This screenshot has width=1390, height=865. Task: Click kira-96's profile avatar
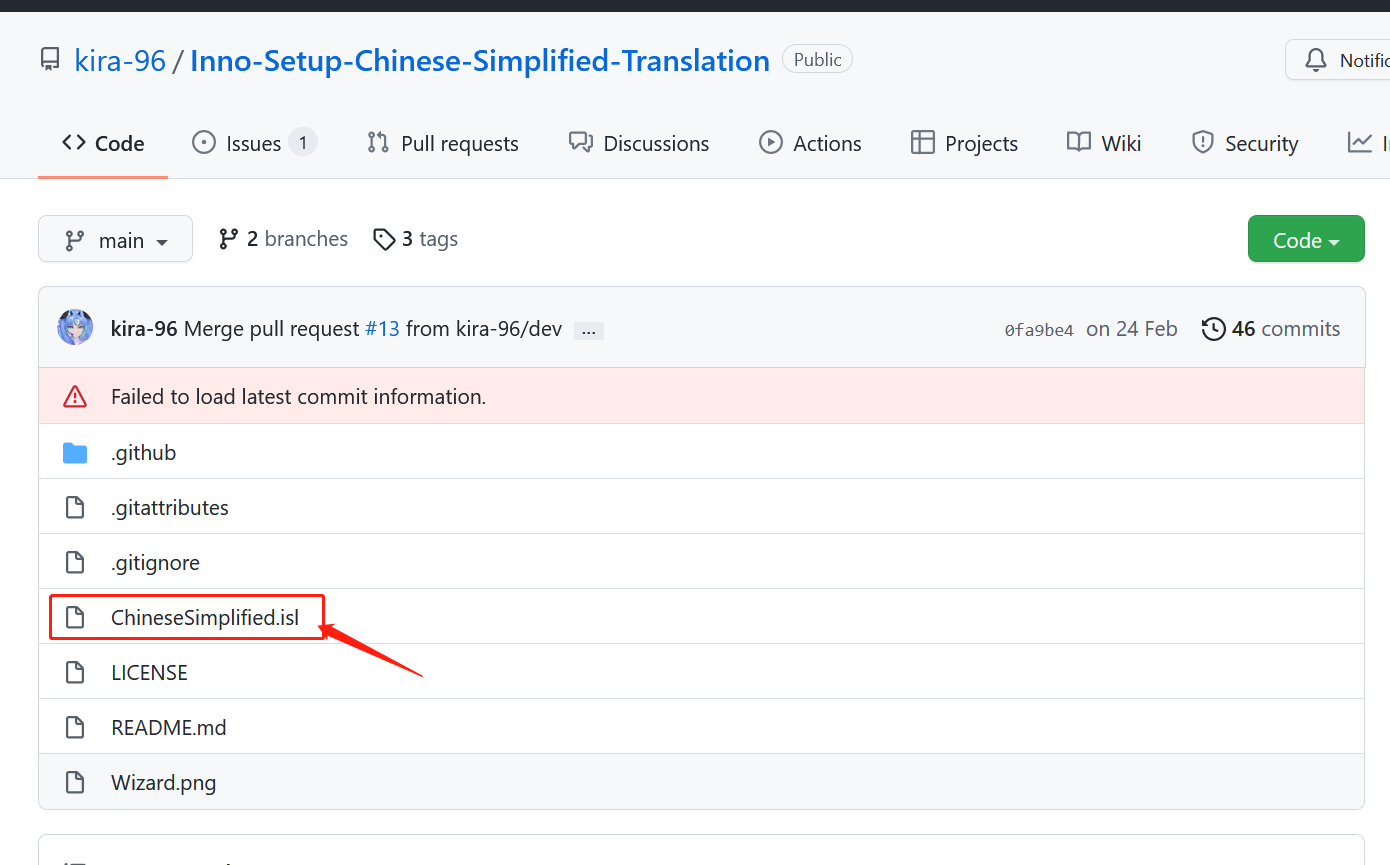(x=75, y=327)
